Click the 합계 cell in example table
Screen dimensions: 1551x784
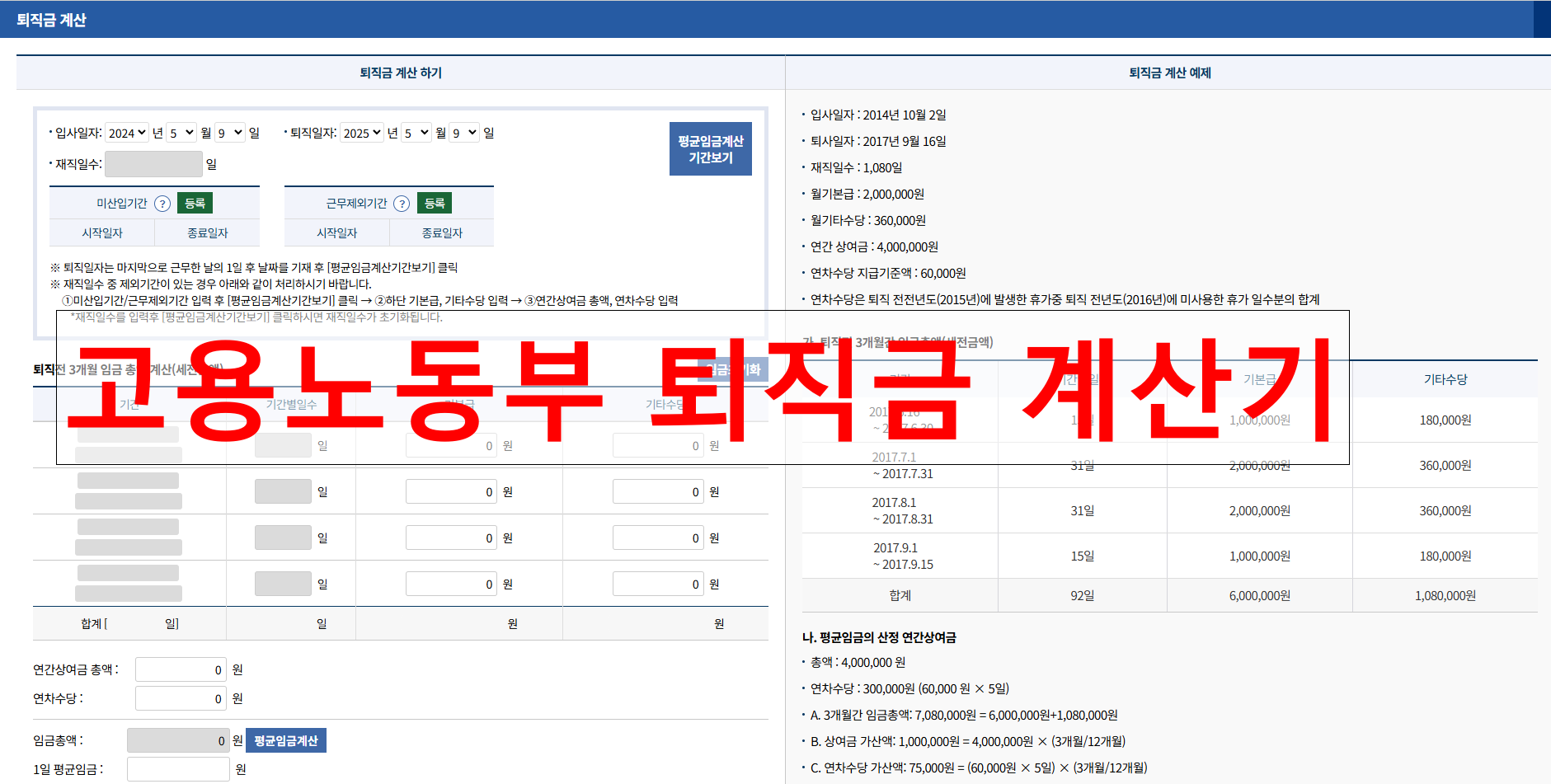tap(900, 595)
